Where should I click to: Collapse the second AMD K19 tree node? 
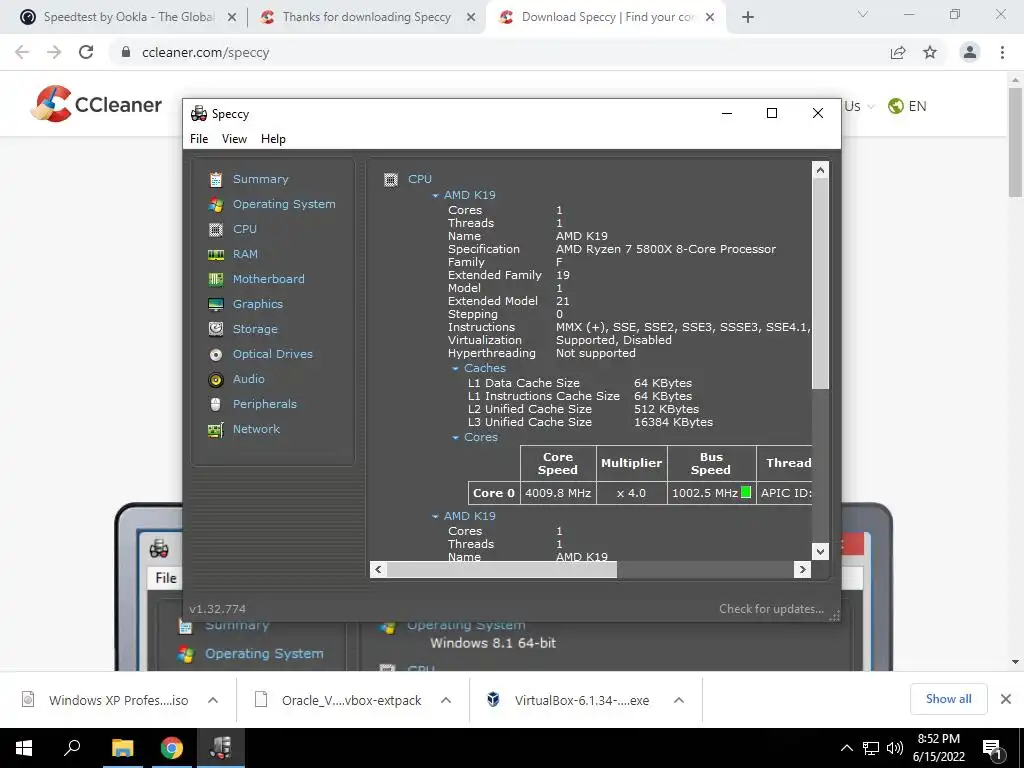(436, 516)
